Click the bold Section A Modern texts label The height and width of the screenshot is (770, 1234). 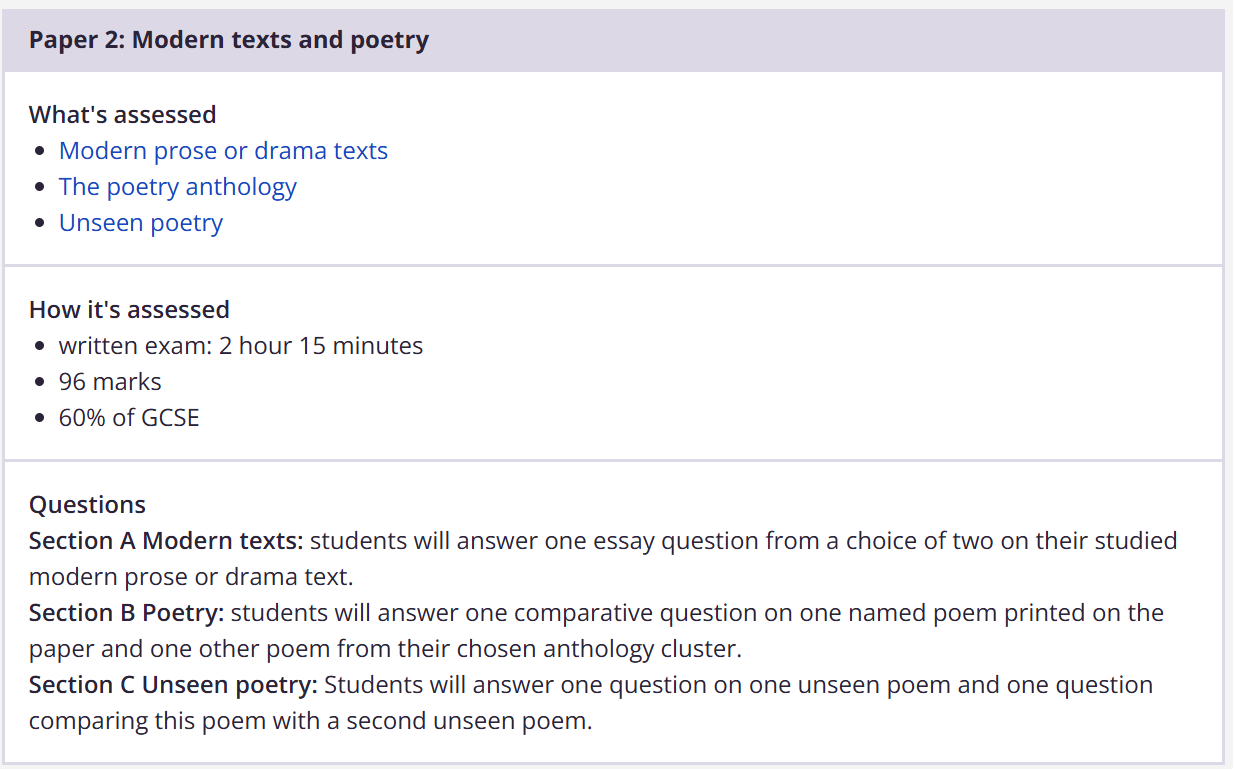pos(165,541)
